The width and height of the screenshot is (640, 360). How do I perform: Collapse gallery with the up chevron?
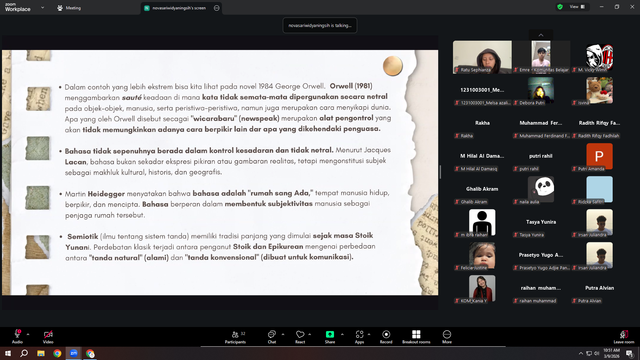[x=541, y=35]
